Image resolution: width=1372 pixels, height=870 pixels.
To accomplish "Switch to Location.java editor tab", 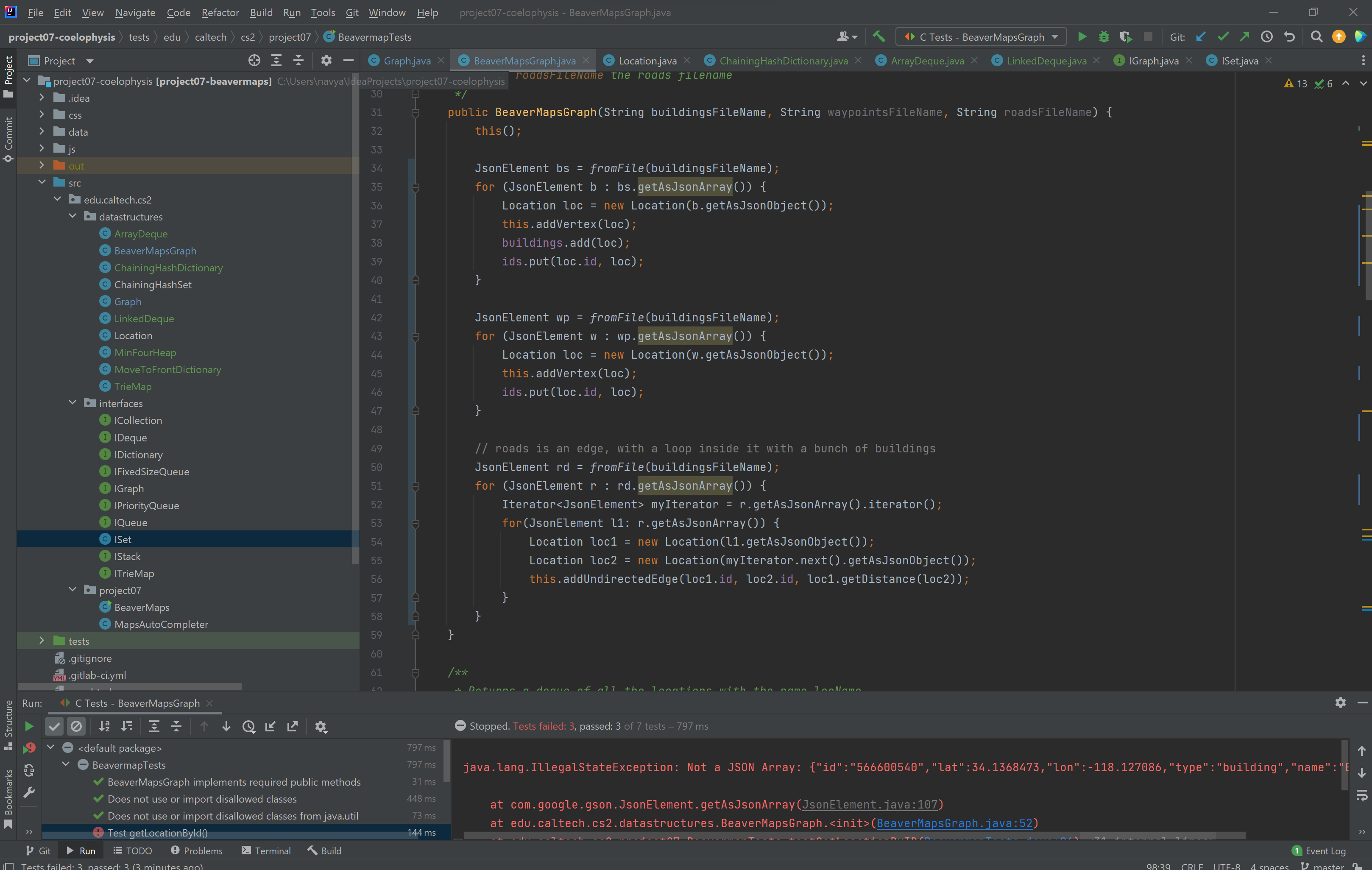I will (647, 60).
